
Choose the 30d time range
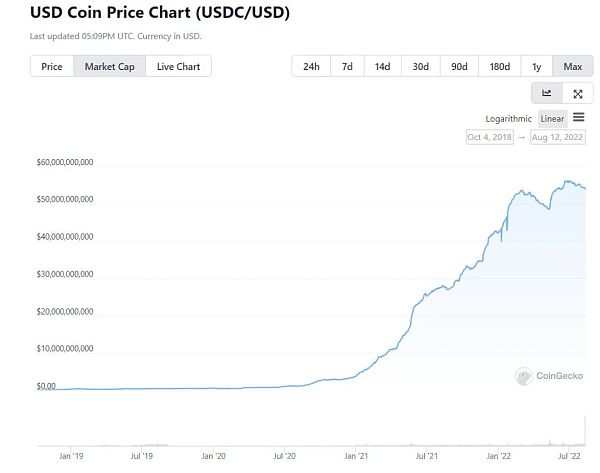[x=420, y=67]
